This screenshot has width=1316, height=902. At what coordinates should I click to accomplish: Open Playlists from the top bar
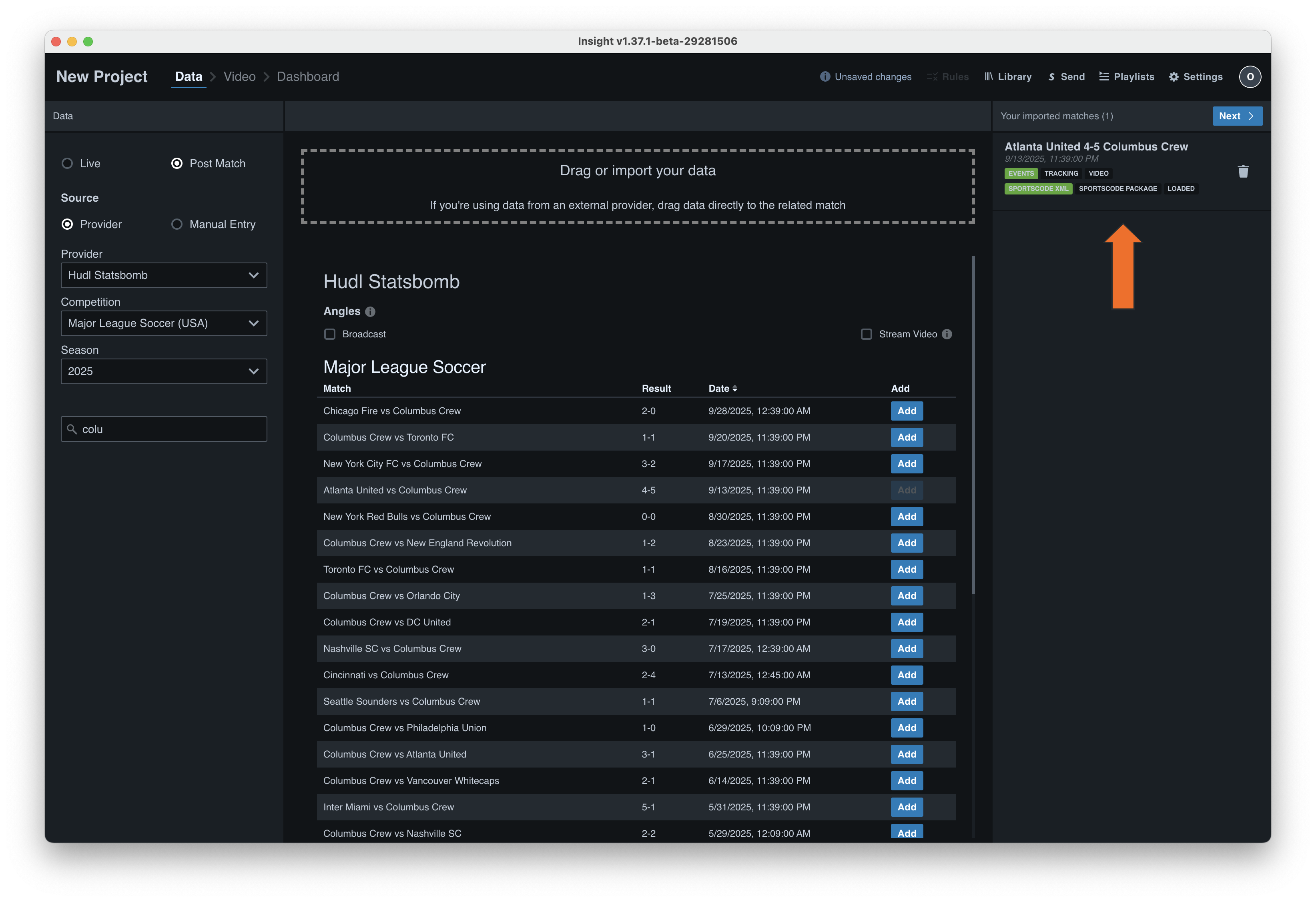(1127, 76)
